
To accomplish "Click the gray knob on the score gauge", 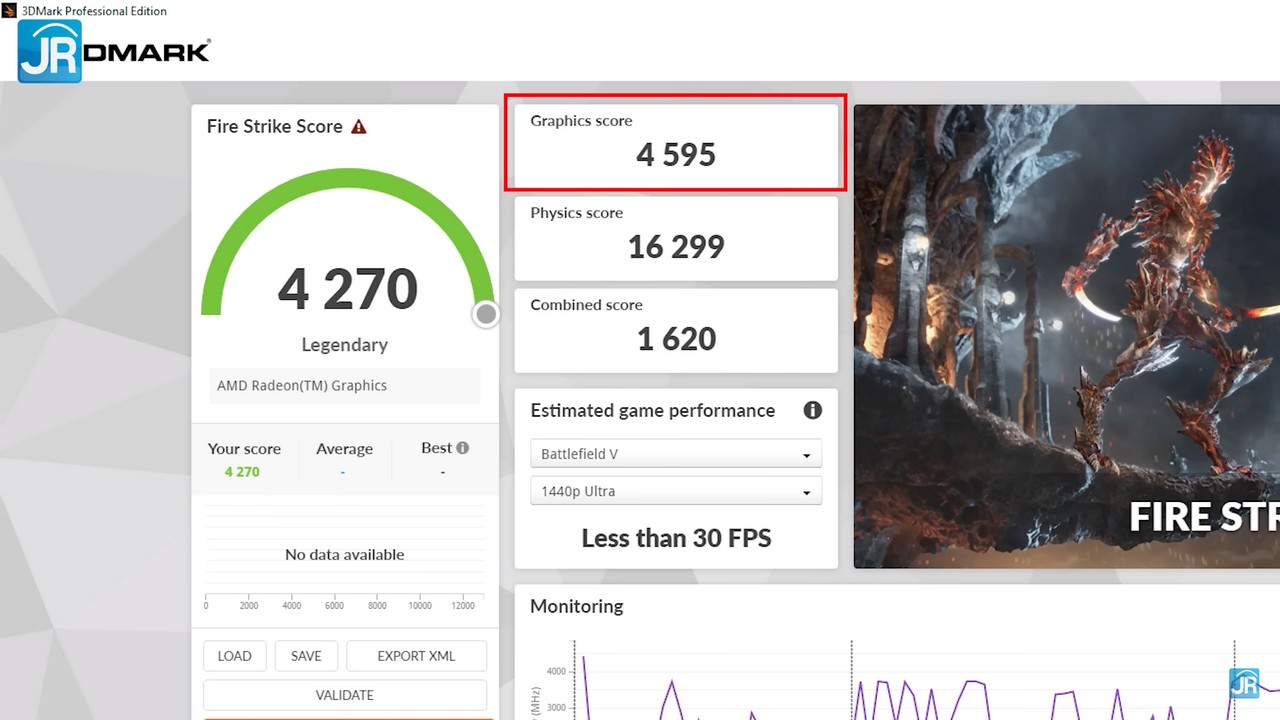I will (x=486, y=315).
